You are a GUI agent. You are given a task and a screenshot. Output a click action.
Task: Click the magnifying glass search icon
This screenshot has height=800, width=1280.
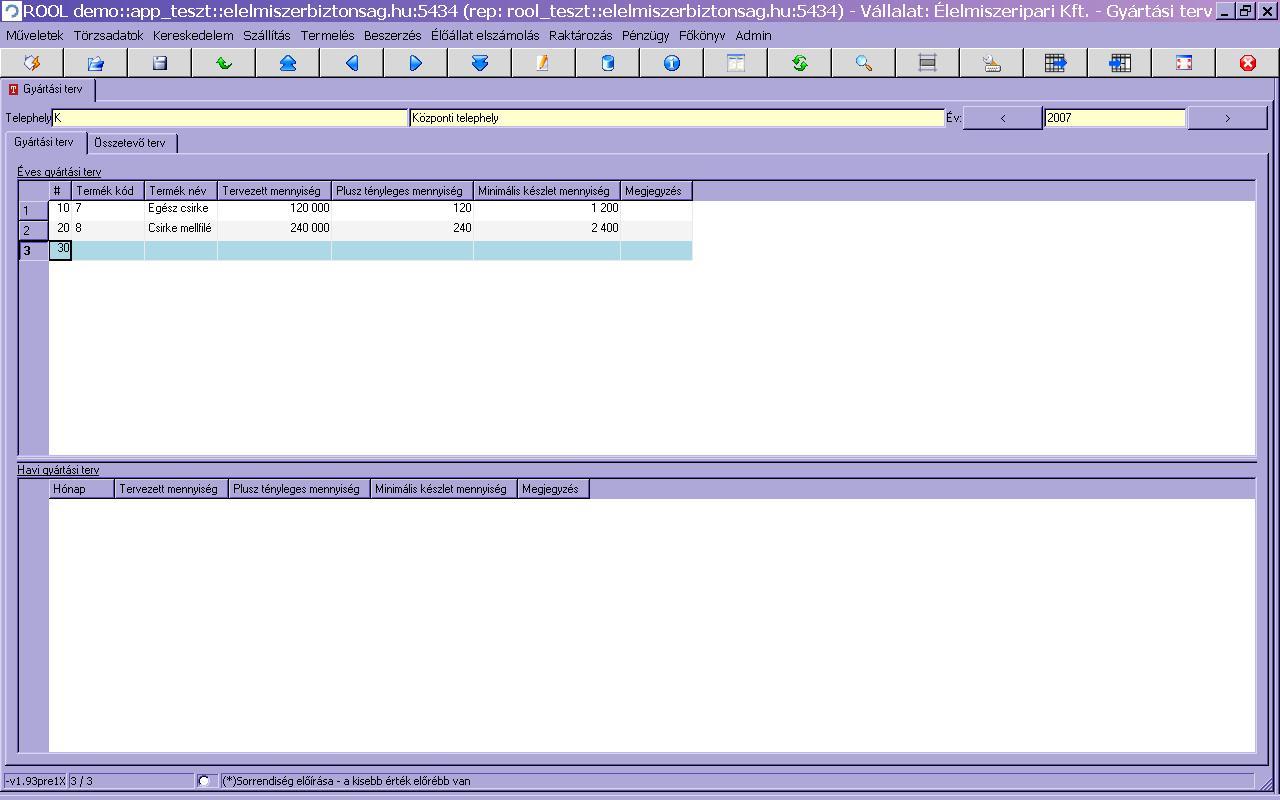(x=864, y=63)
